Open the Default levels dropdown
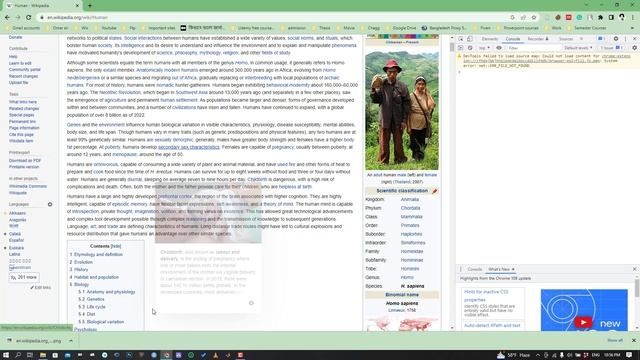 [x=578, y=48]
